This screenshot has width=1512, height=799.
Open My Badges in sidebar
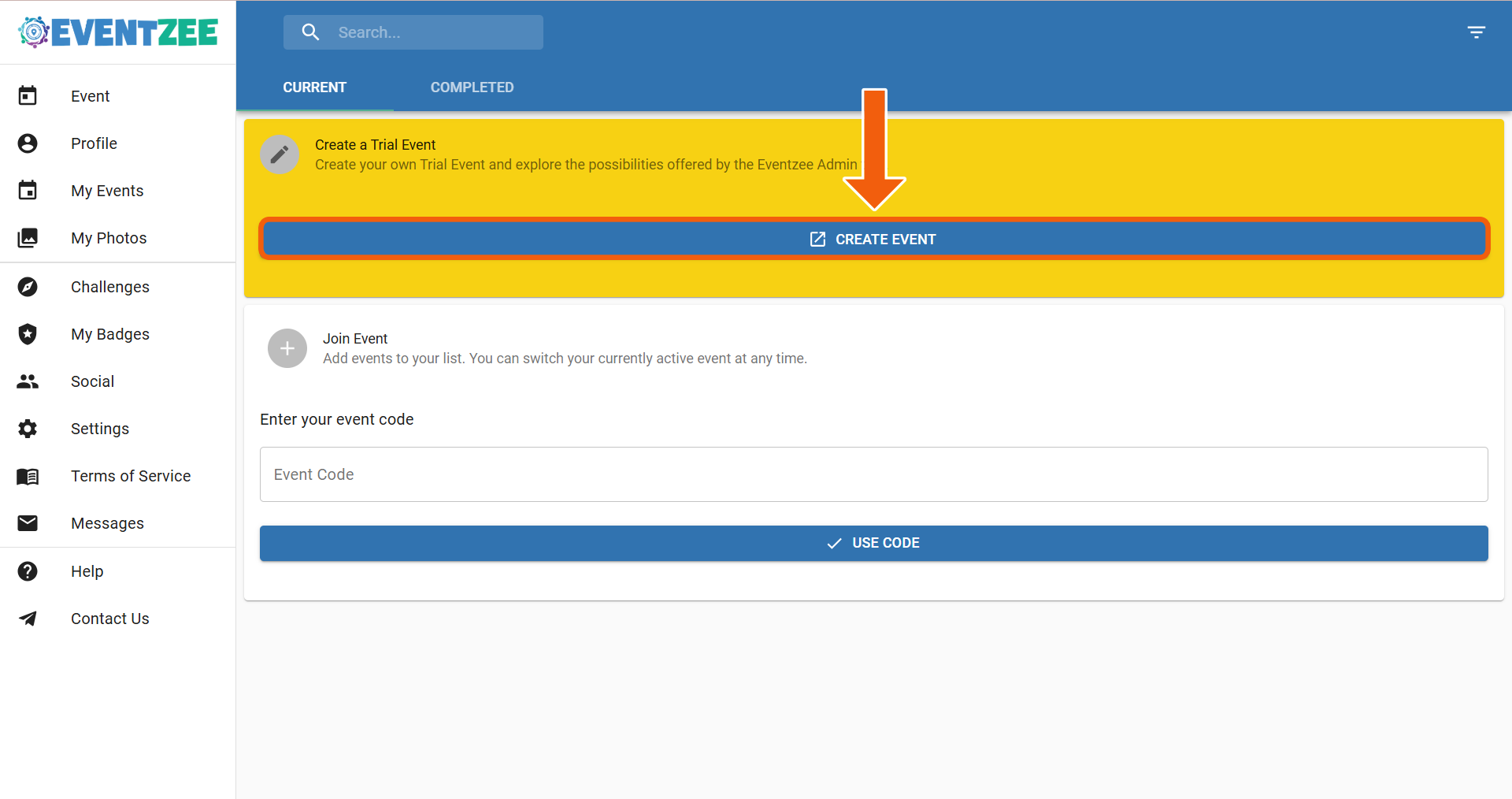pos(118,333)
